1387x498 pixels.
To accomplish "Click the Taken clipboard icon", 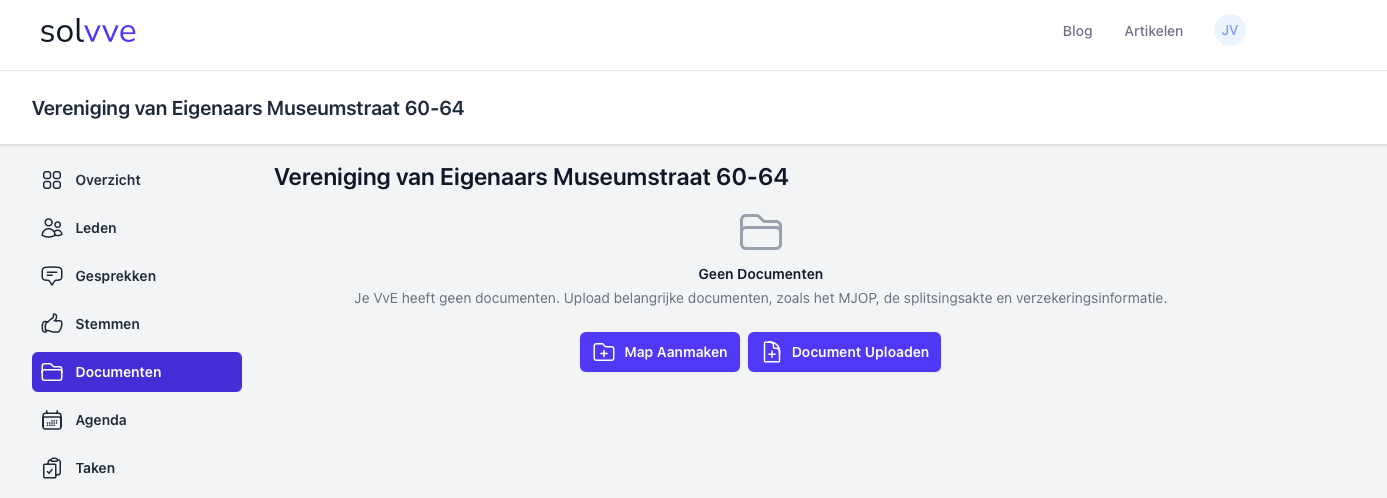I will 52,468.
